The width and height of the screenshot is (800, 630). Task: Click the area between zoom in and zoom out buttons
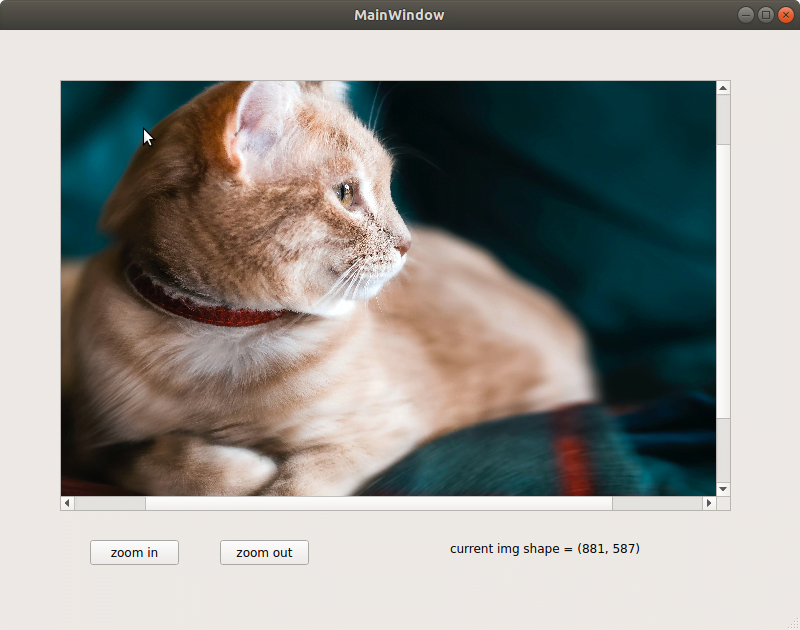coord(199,552)
